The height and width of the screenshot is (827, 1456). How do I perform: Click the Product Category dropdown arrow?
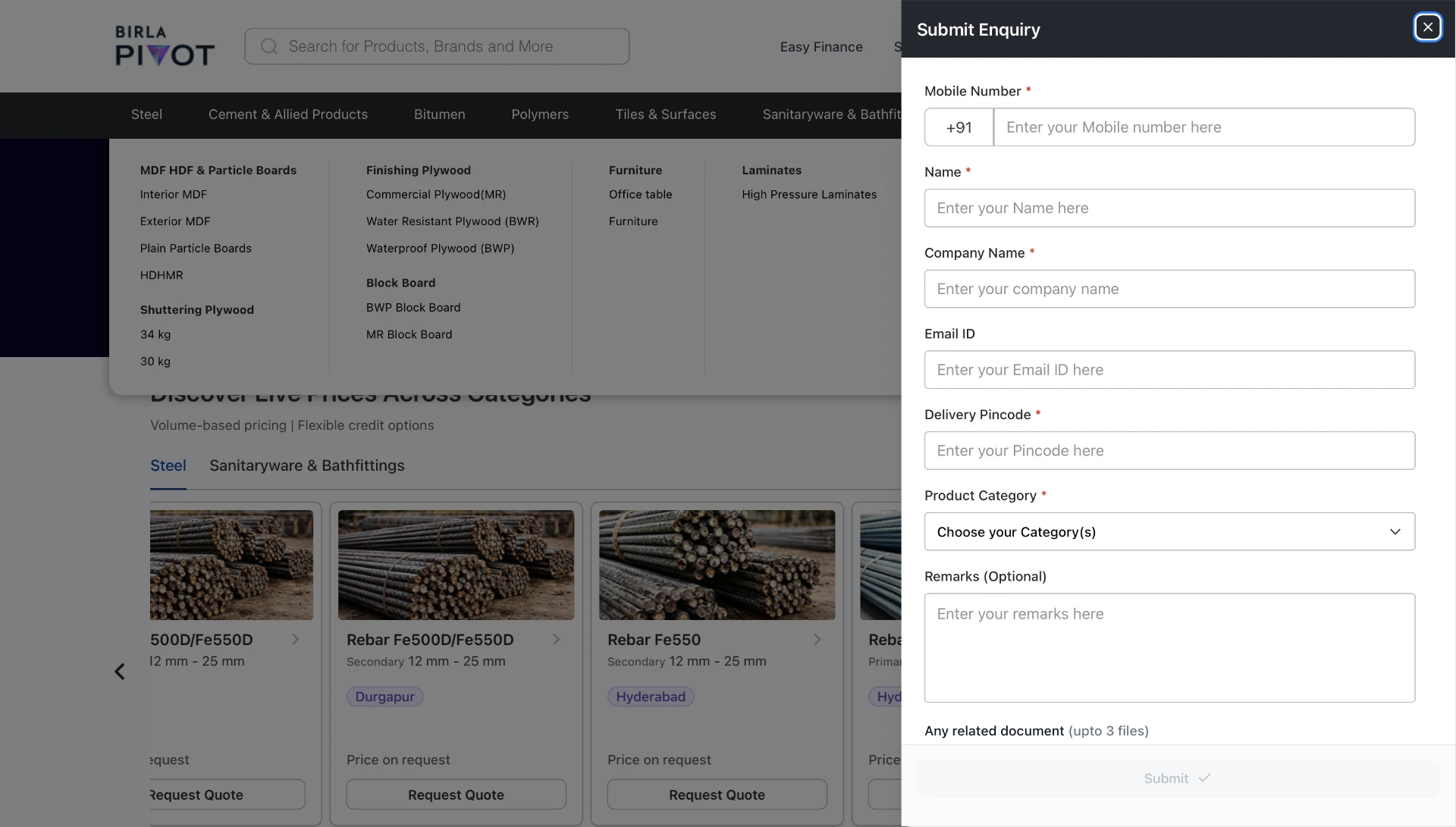click(x=1395, y=531)
